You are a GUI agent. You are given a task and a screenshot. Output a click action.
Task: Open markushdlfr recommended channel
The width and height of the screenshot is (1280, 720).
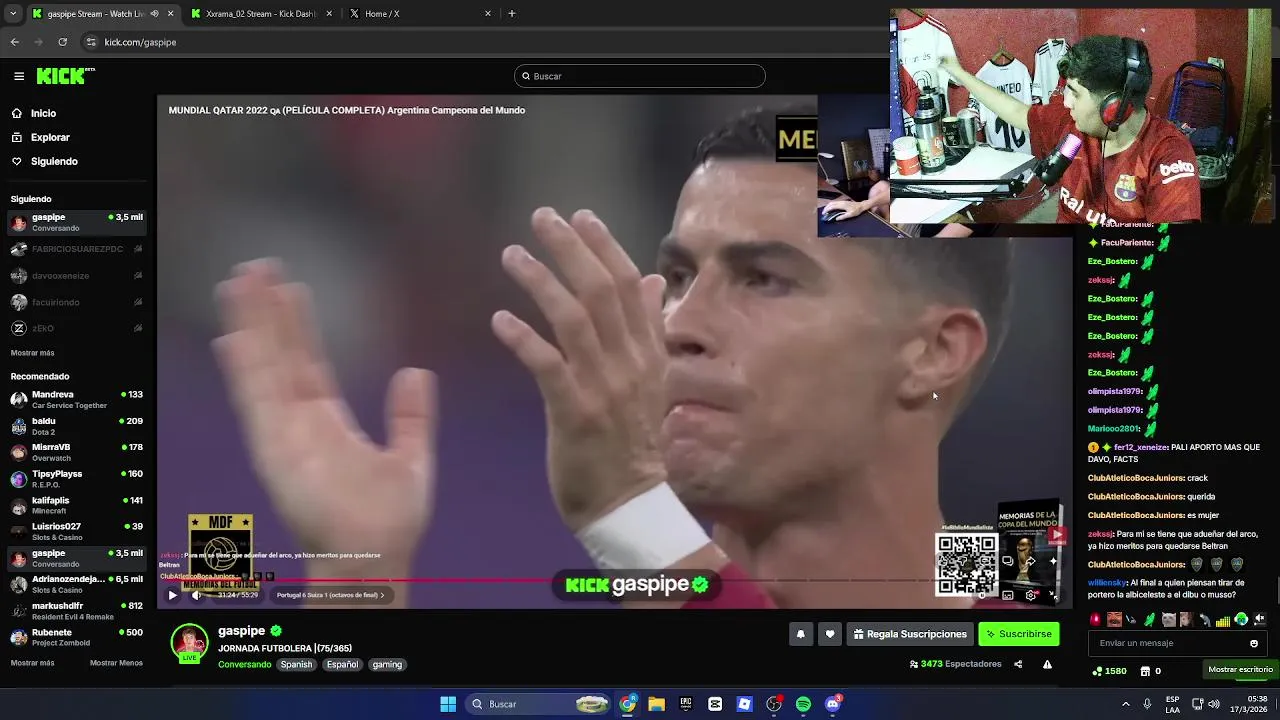point(76,611)
